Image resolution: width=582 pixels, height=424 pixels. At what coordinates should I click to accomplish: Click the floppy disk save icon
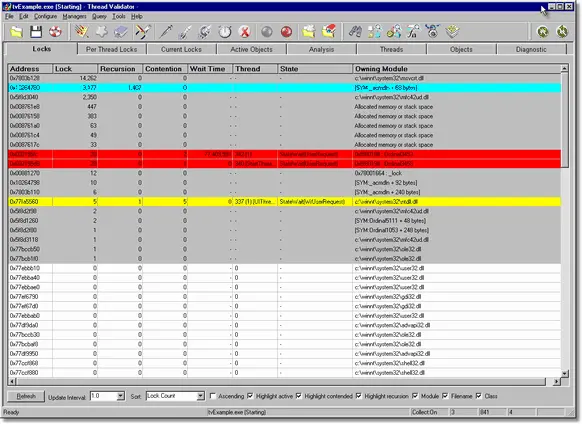(x=36, y=32)
